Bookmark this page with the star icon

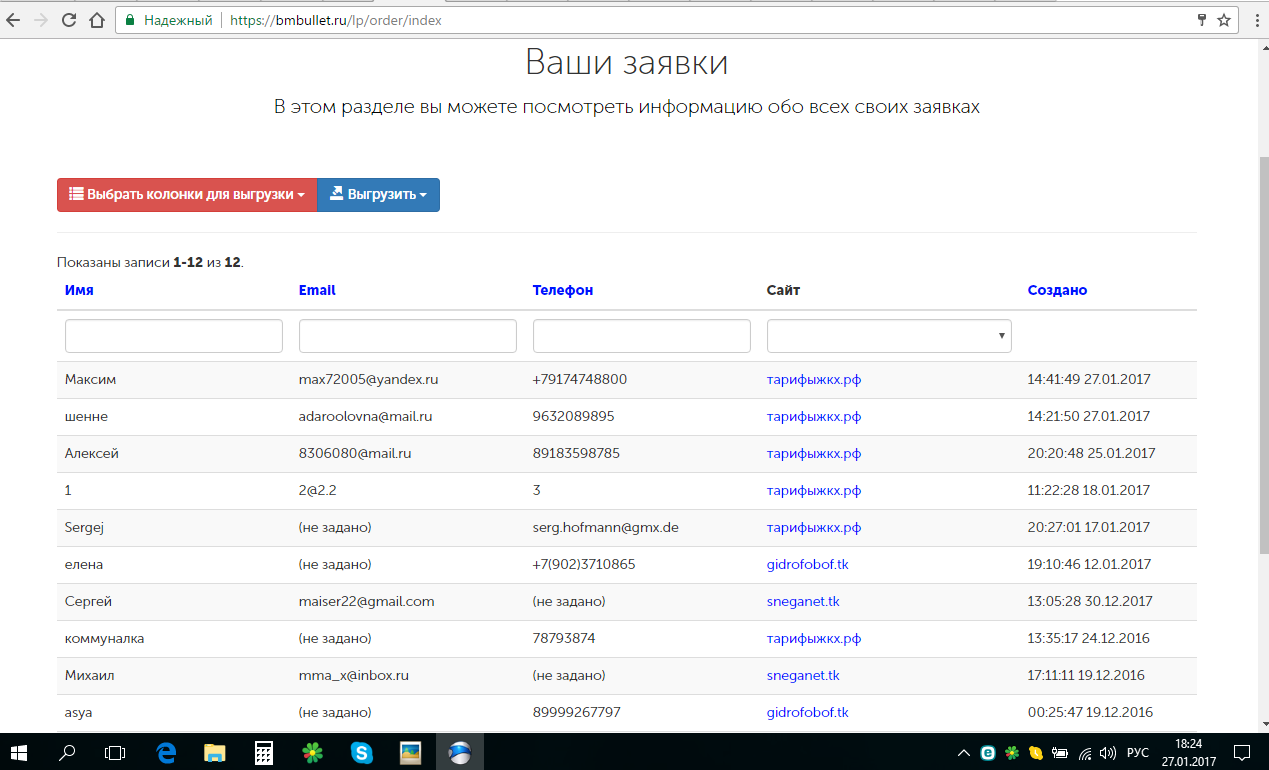click(x=1223, y=20)
